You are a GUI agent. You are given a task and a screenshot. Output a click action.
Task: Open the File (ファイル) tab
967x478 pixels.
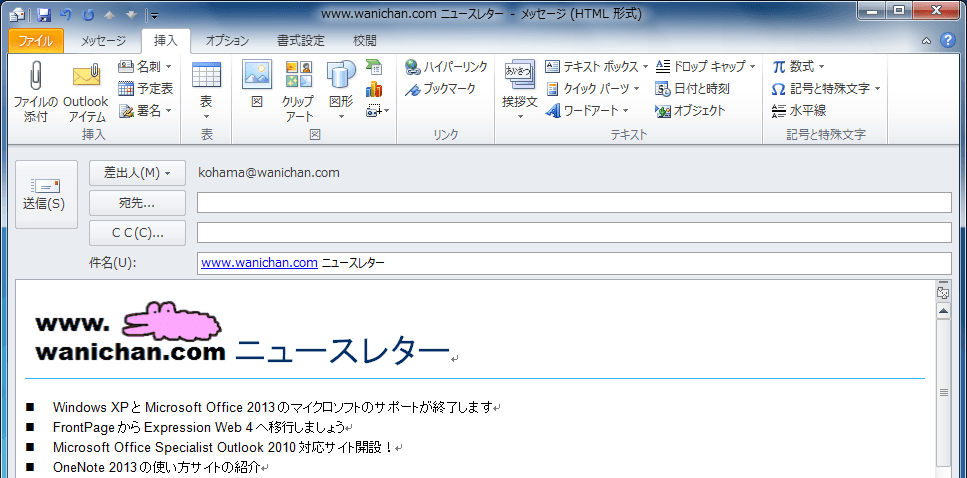[x=36, y=41]
